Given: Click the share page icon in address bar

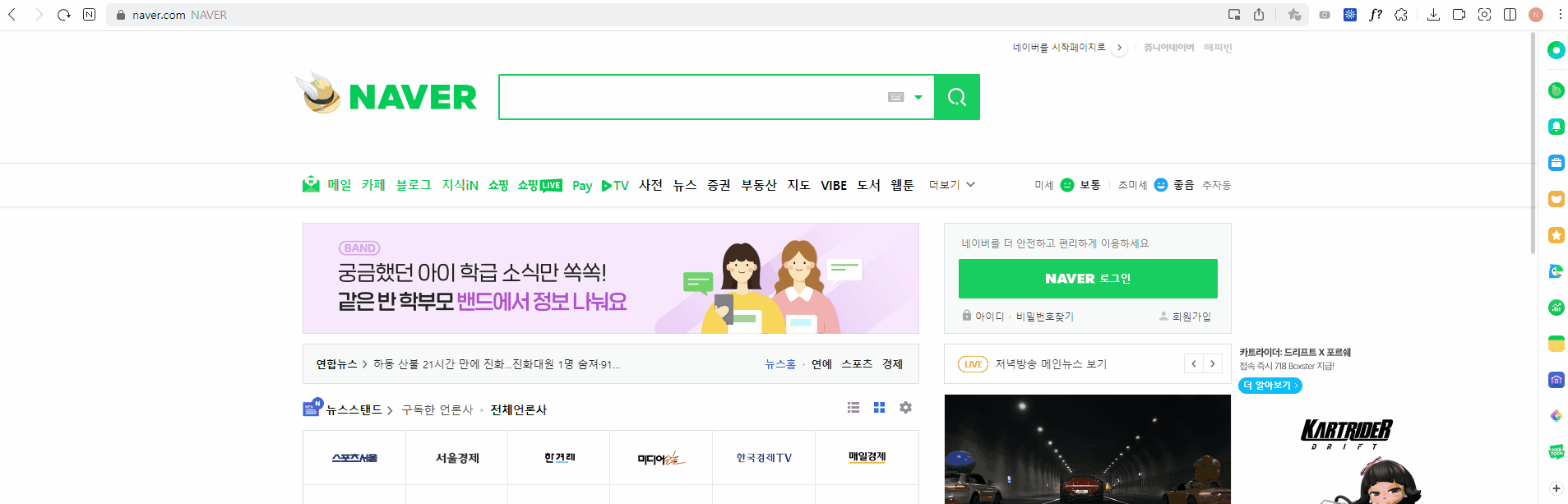Looking at the screenshot, I should (x=1259, y=15).
